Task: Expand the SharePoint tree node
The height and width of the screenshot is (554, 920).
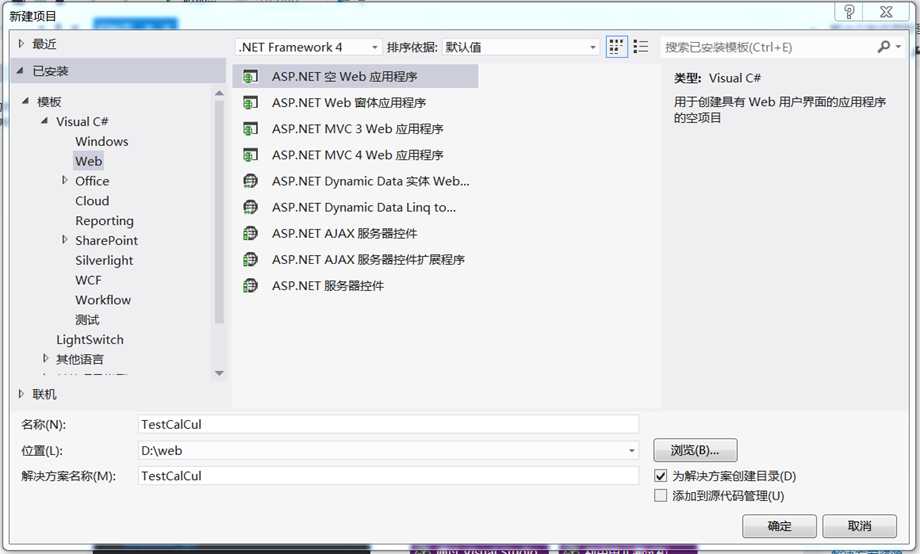Action: point(65,240)
